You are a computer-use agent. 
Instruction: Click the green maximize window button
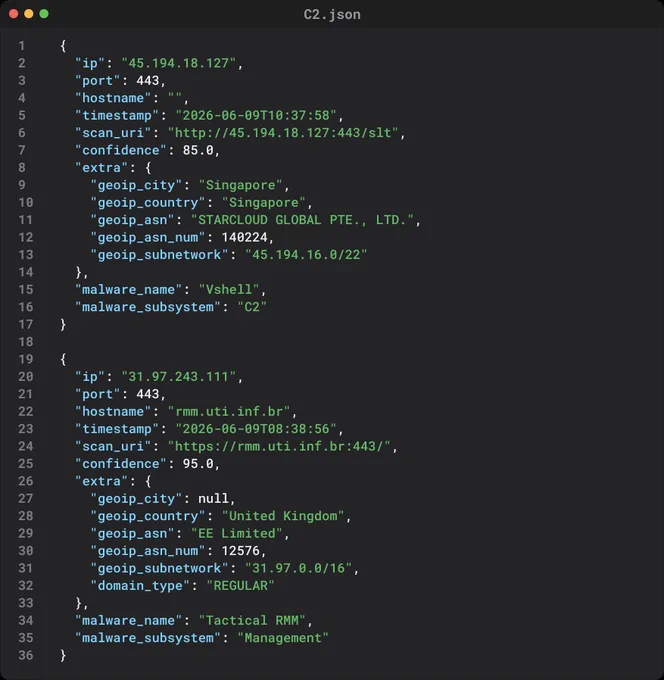pyautogui.click(x=44, y=14)
